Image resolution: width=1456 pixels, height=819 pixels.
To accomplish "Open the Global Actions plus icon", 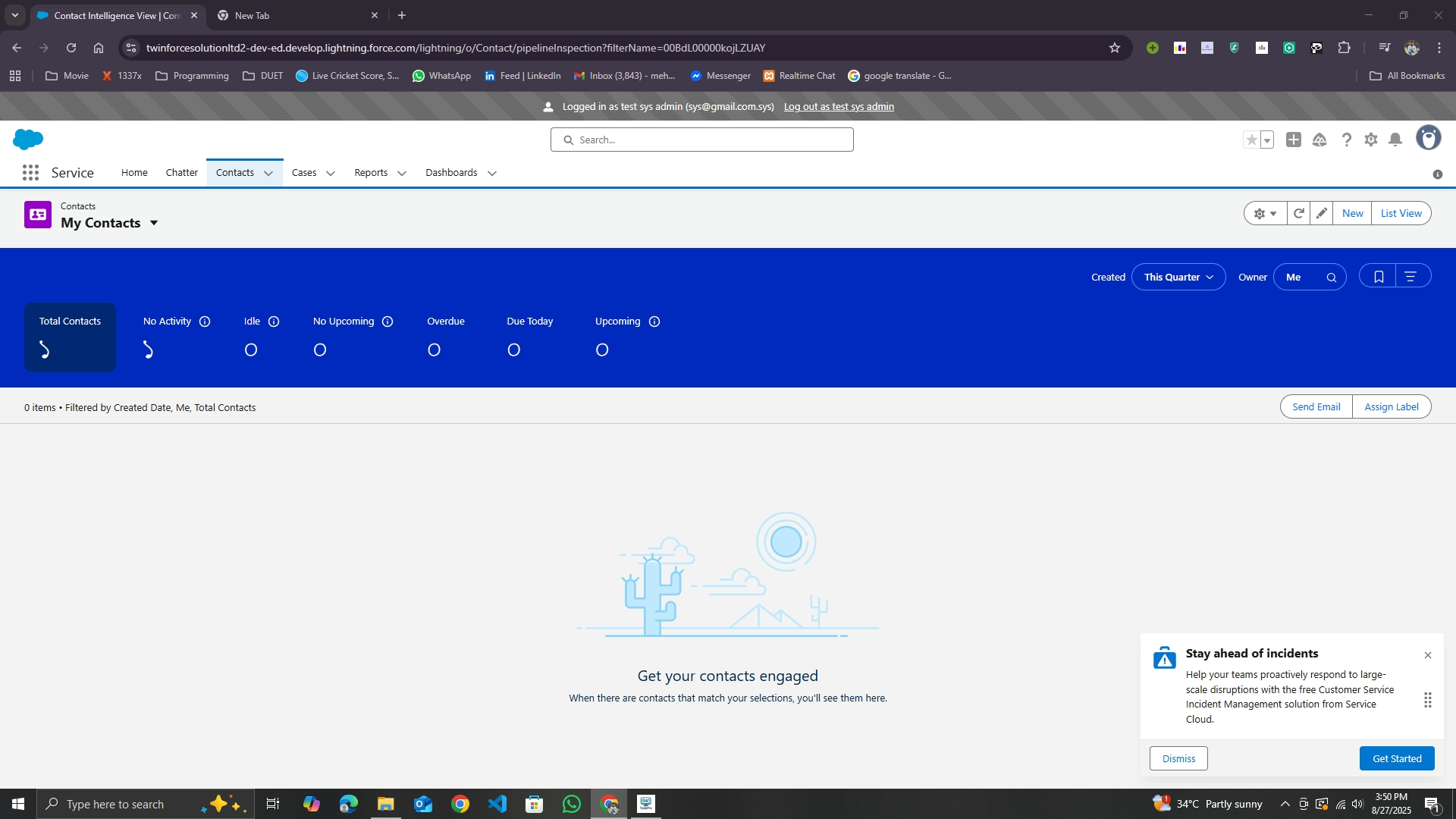I will tap(1294, 140).
